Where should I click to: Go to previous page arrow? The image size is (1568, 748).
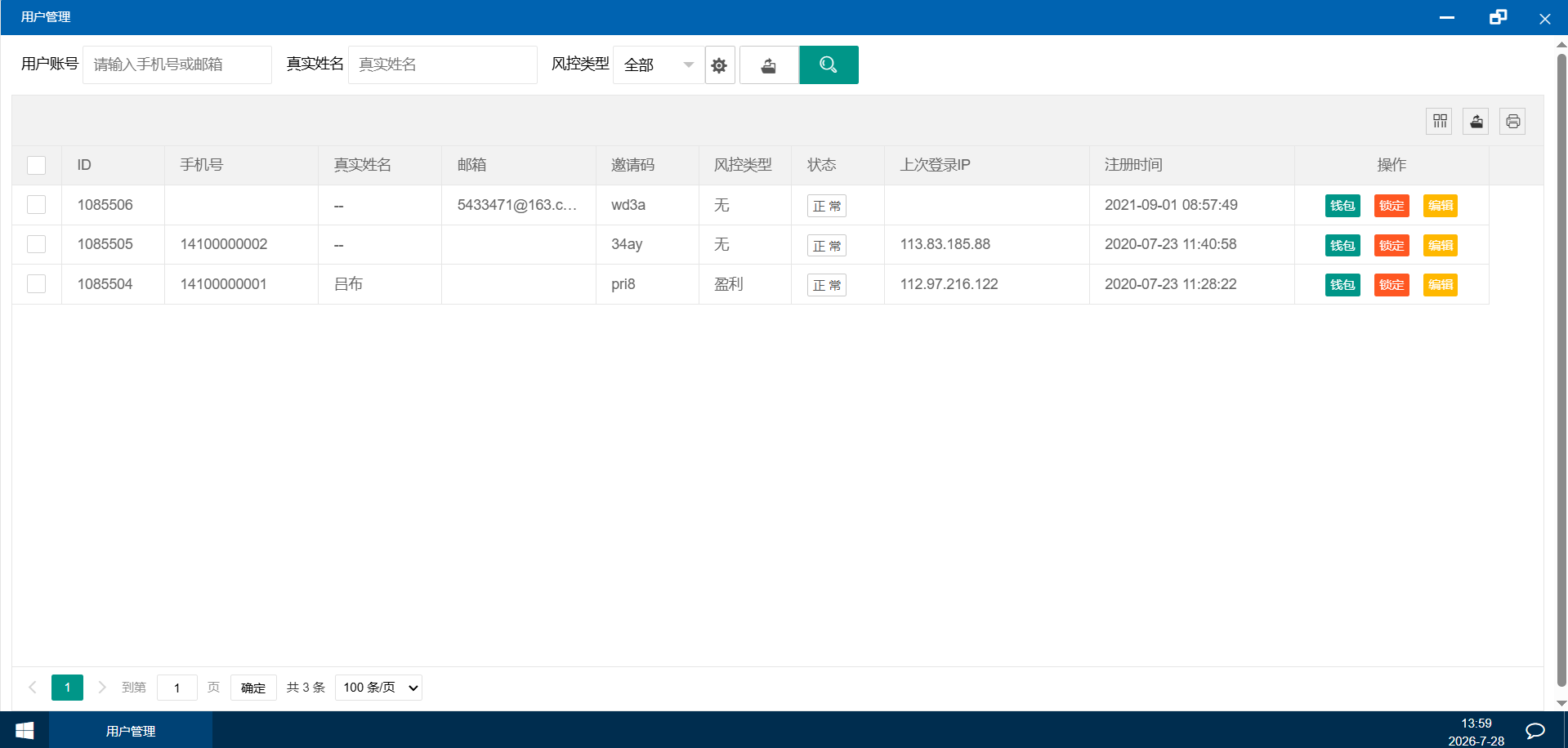33,688
